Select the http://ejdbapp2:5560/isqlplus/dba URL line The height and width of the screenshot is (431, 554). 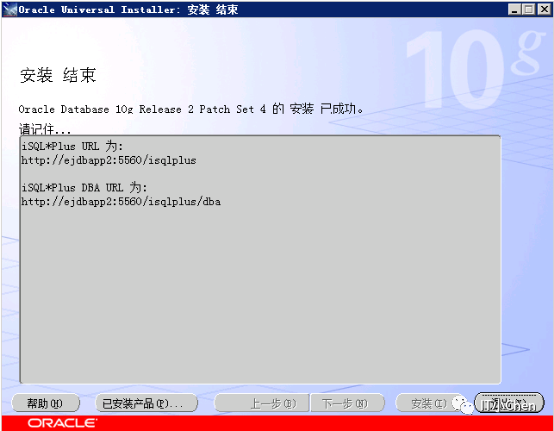121,202
